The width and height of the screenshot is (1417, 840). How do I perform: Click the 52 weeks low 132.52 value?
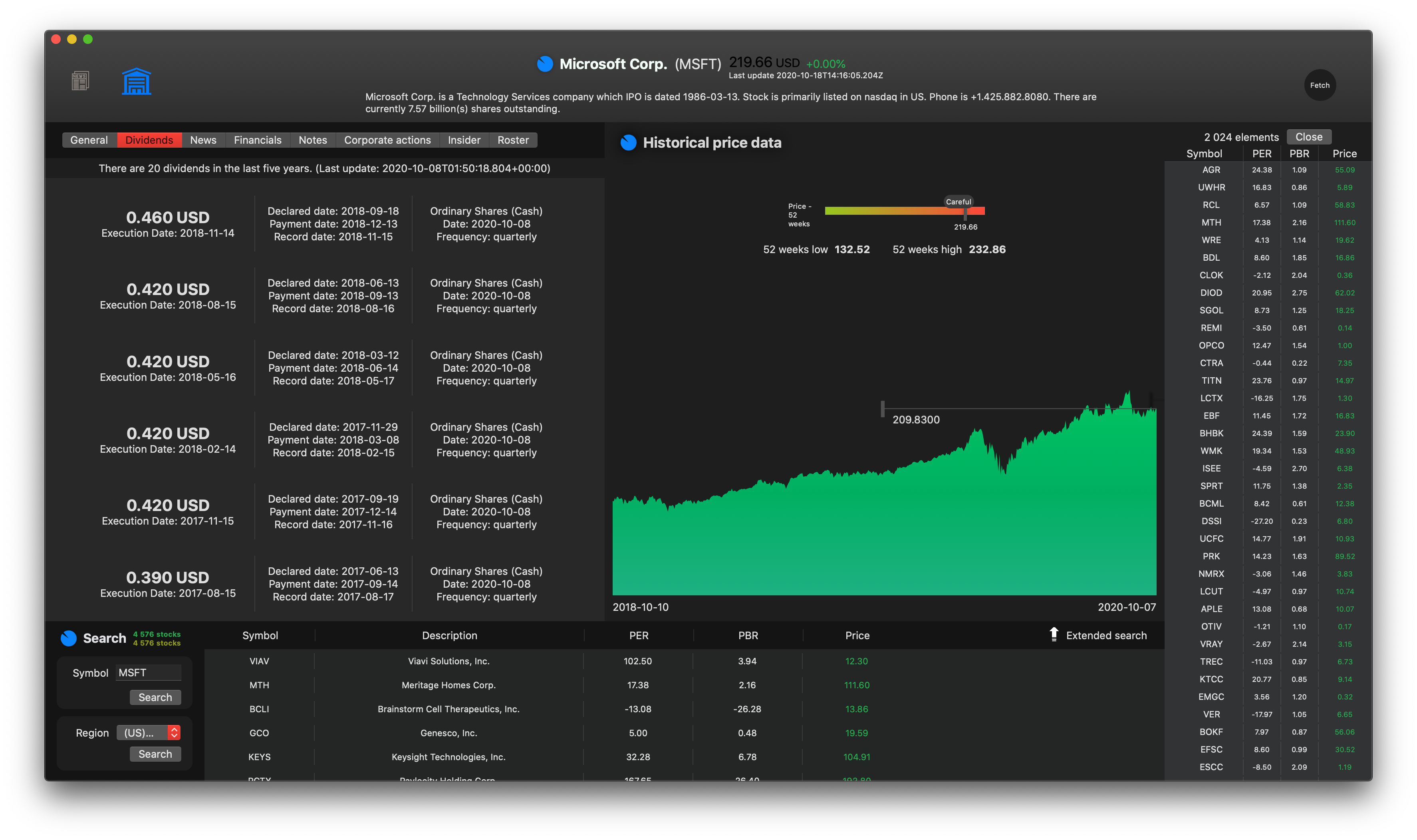coord(852,250)
